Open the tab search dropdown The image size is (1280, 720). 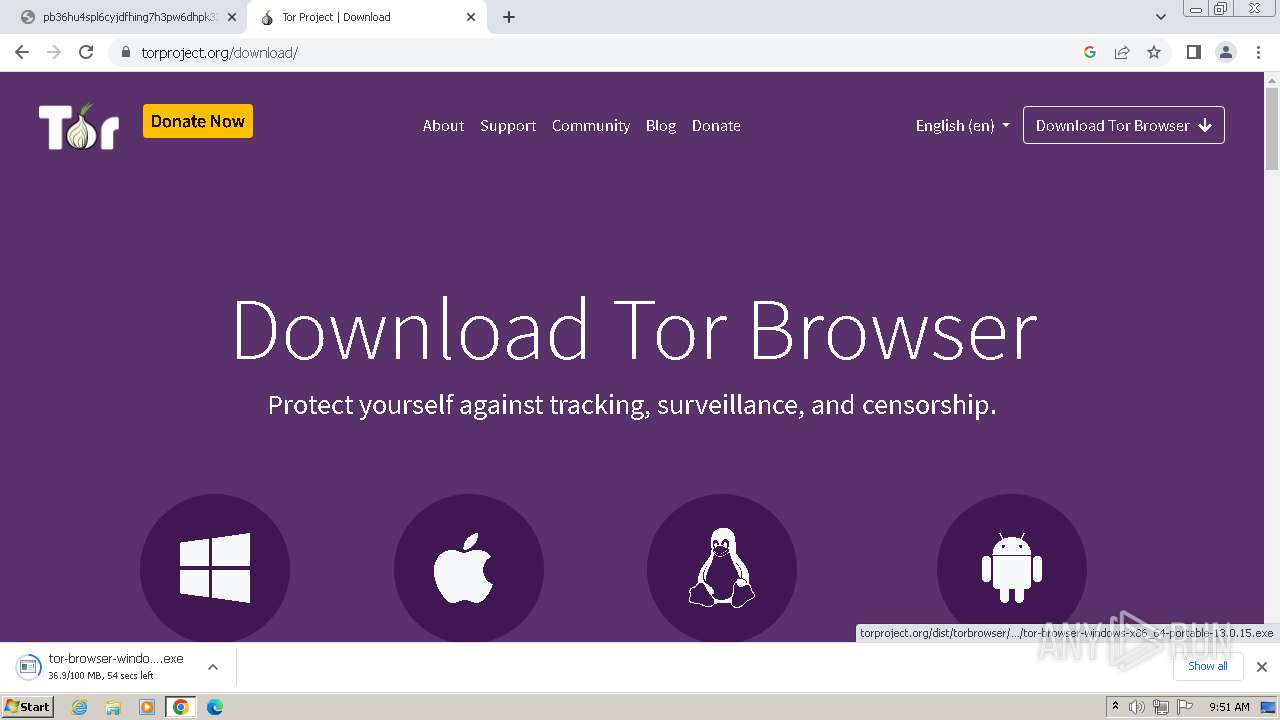[x=1161, y=17]
